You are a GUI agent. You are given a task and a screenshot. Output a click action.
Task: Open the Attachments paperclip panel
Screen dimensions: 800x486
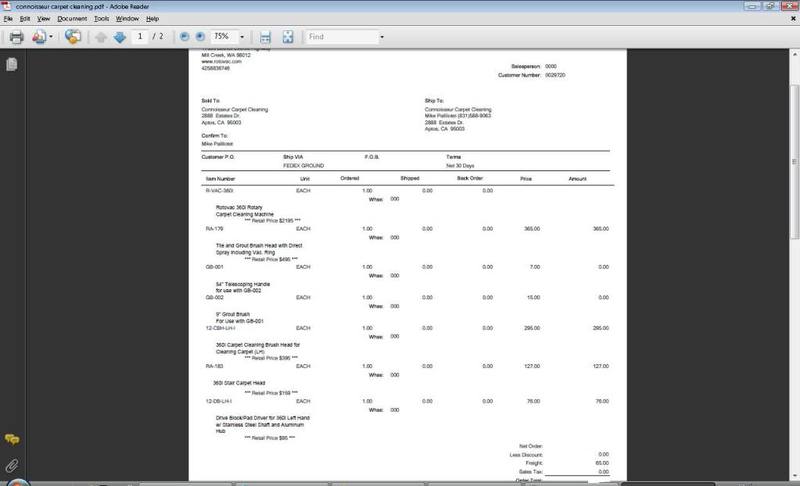click(12, 465)
